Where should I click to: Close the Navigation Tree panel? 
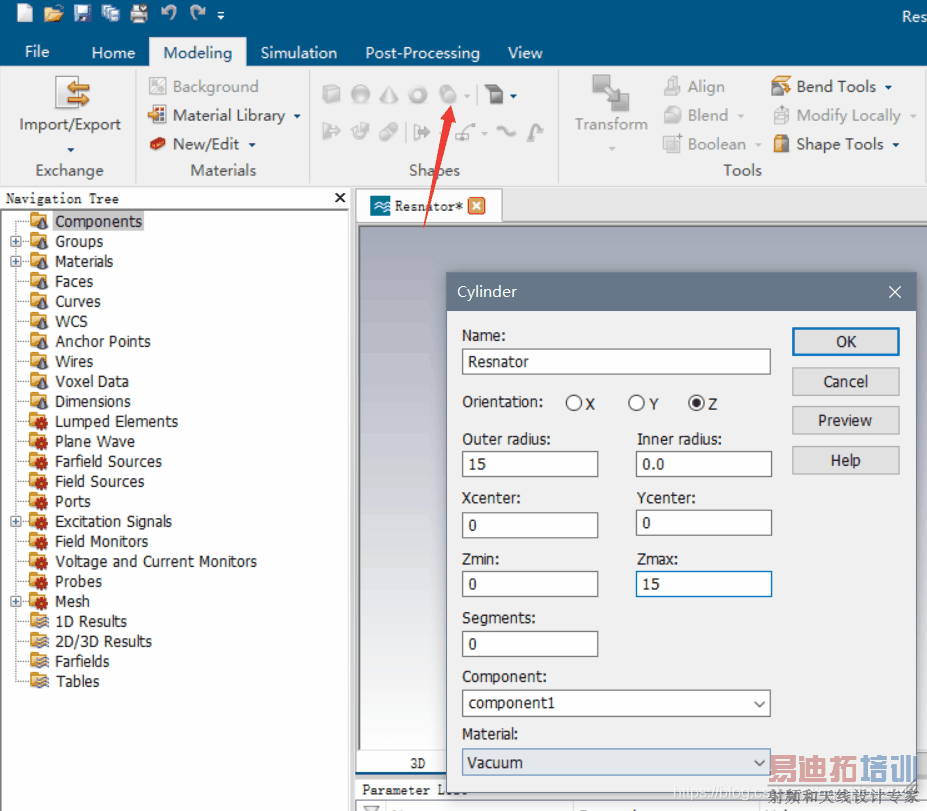tap(340, 197)
